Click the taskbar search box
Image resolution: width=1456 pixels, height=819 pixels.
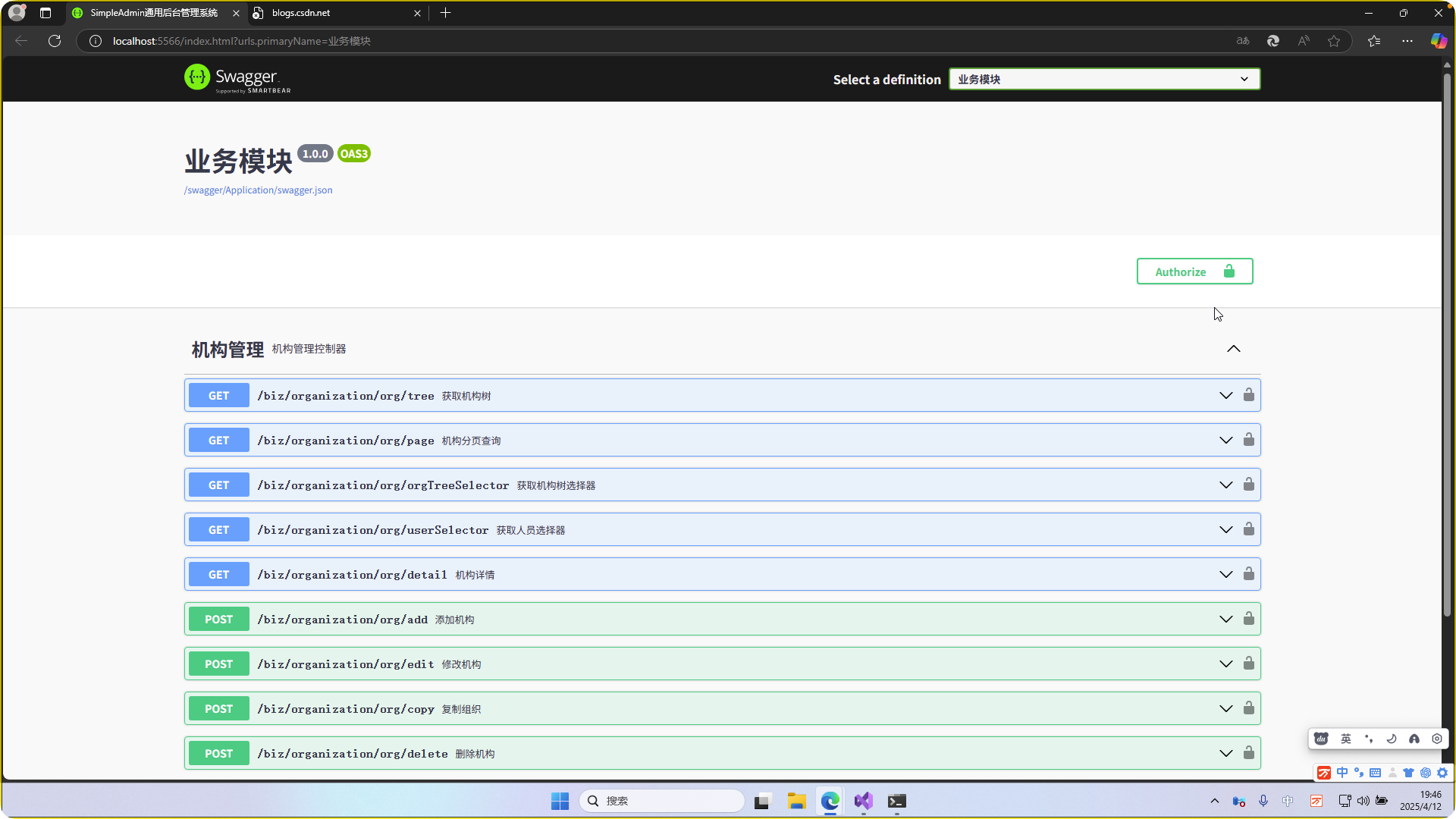(x=661, y=801)
